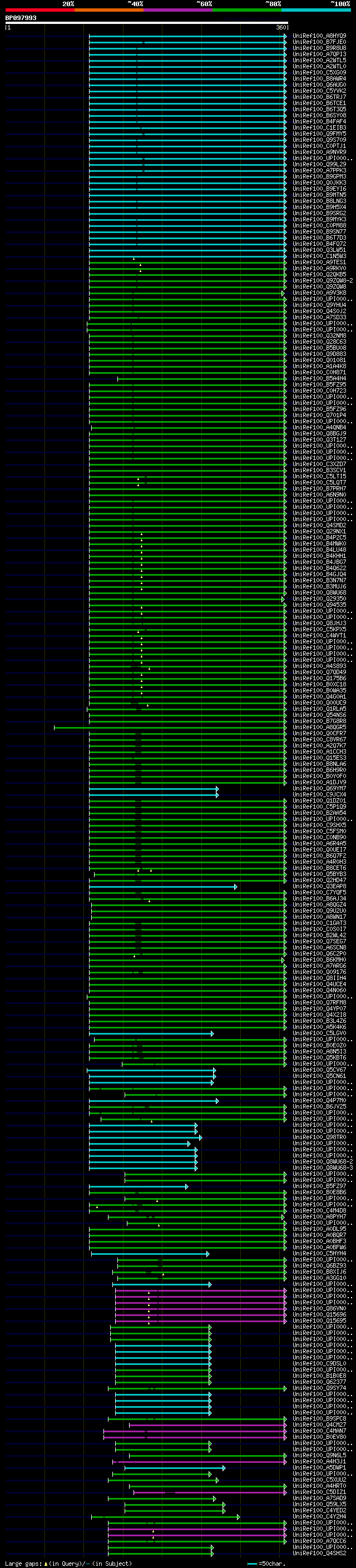This screenshot has height=1568, width=356.
Task: Select hit UniRef100_A5K4K6
Action: point(319,1027)
